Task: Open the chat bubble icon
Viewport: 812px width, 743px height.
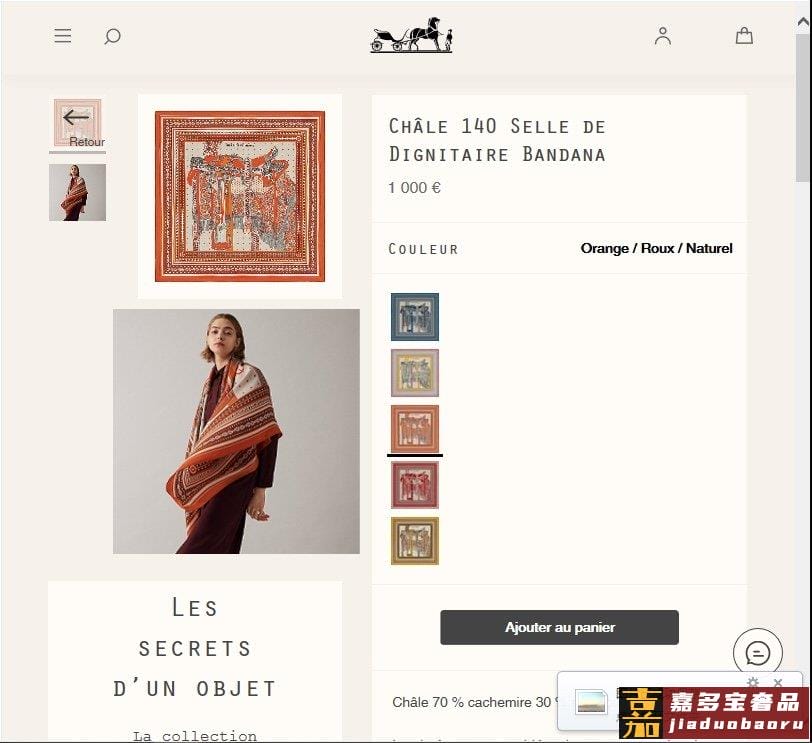Action: click(x=758, y=653)
